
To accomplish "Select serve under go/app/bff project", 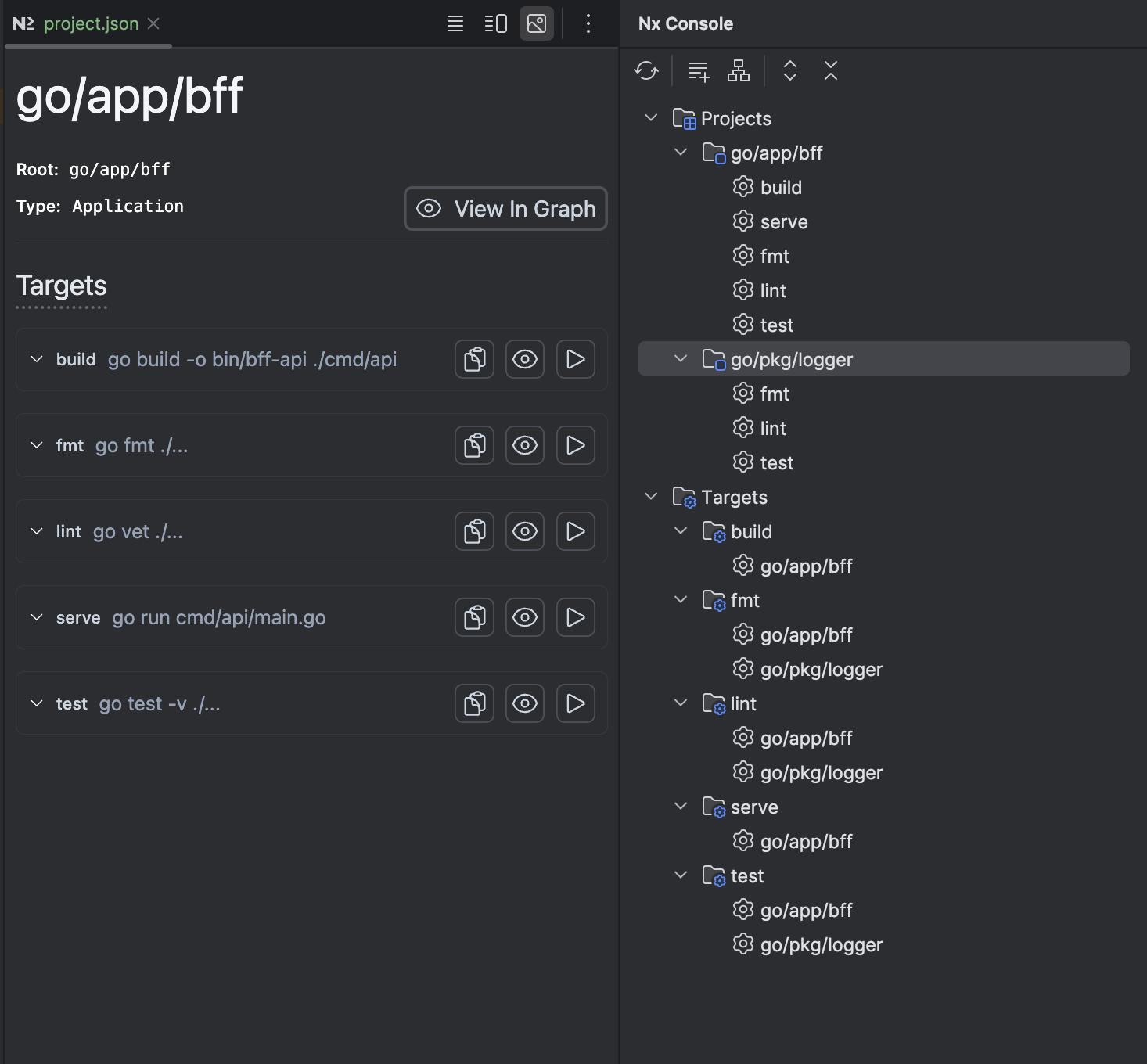I will (784, 221).
